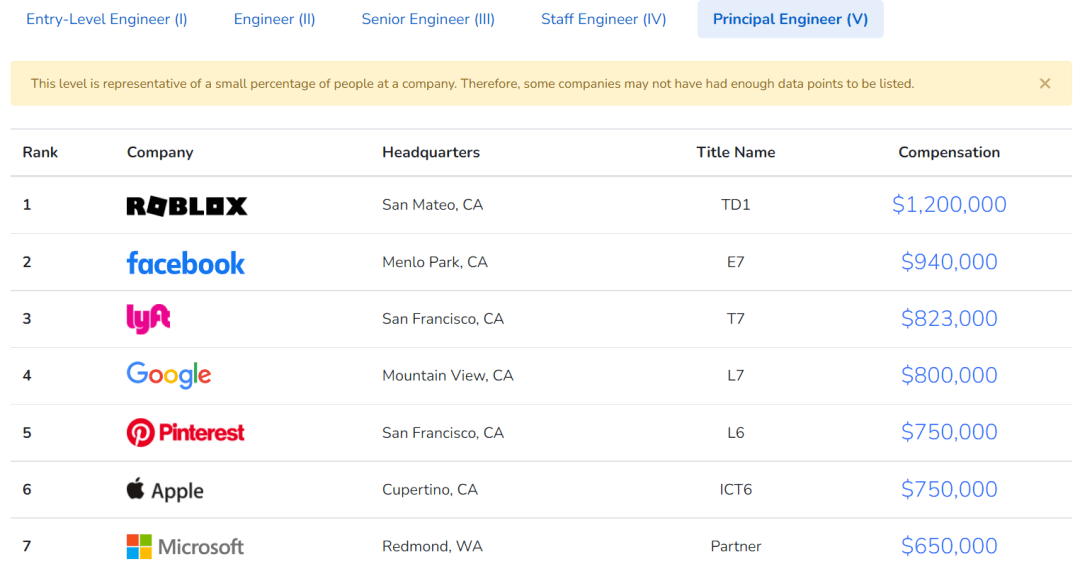Click Lyft's San Francisco, CA cell
The image size is (1080, 569).
point(443,318)
